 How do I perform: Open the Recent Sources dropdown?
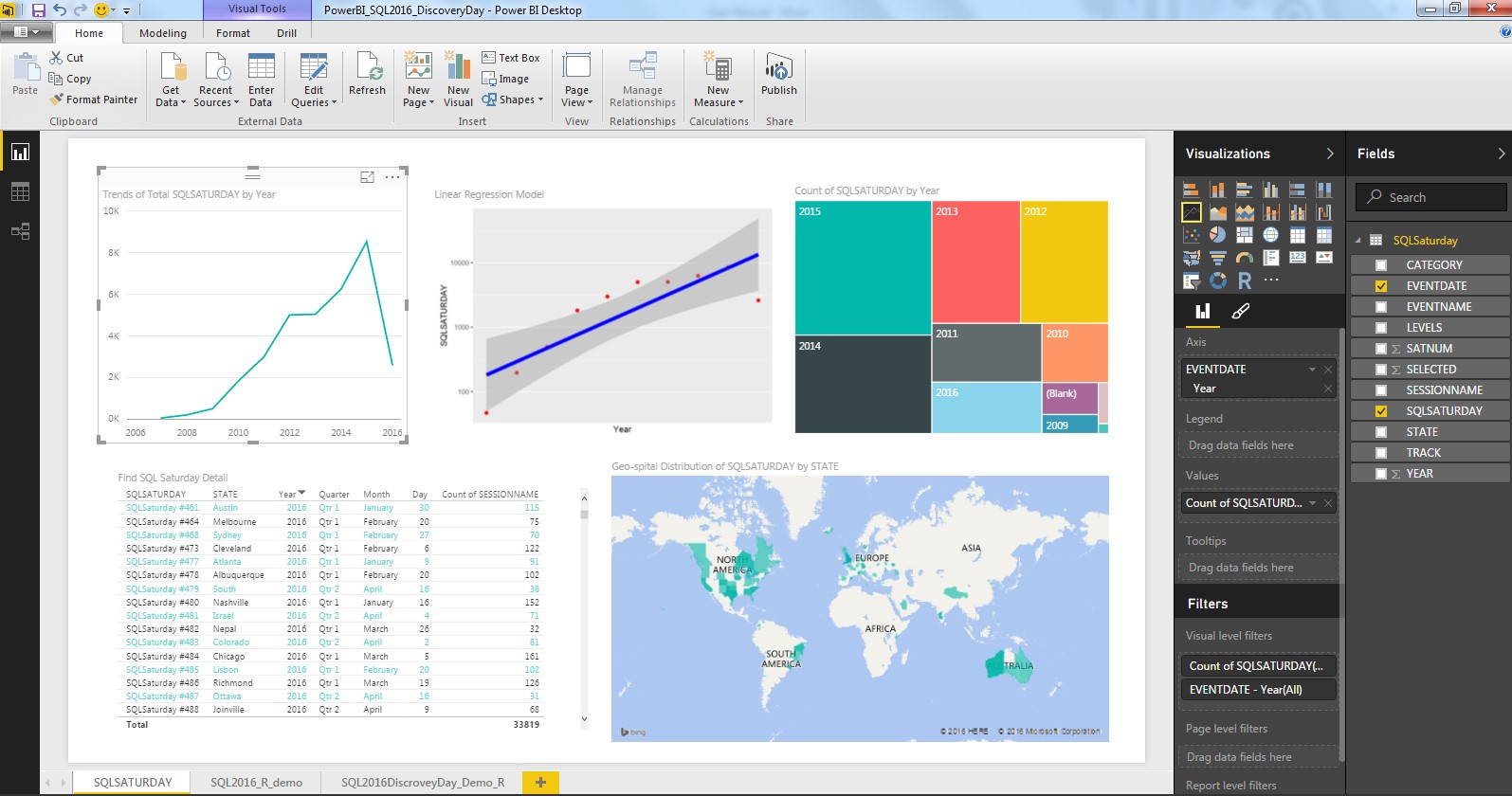pos(216,102)
